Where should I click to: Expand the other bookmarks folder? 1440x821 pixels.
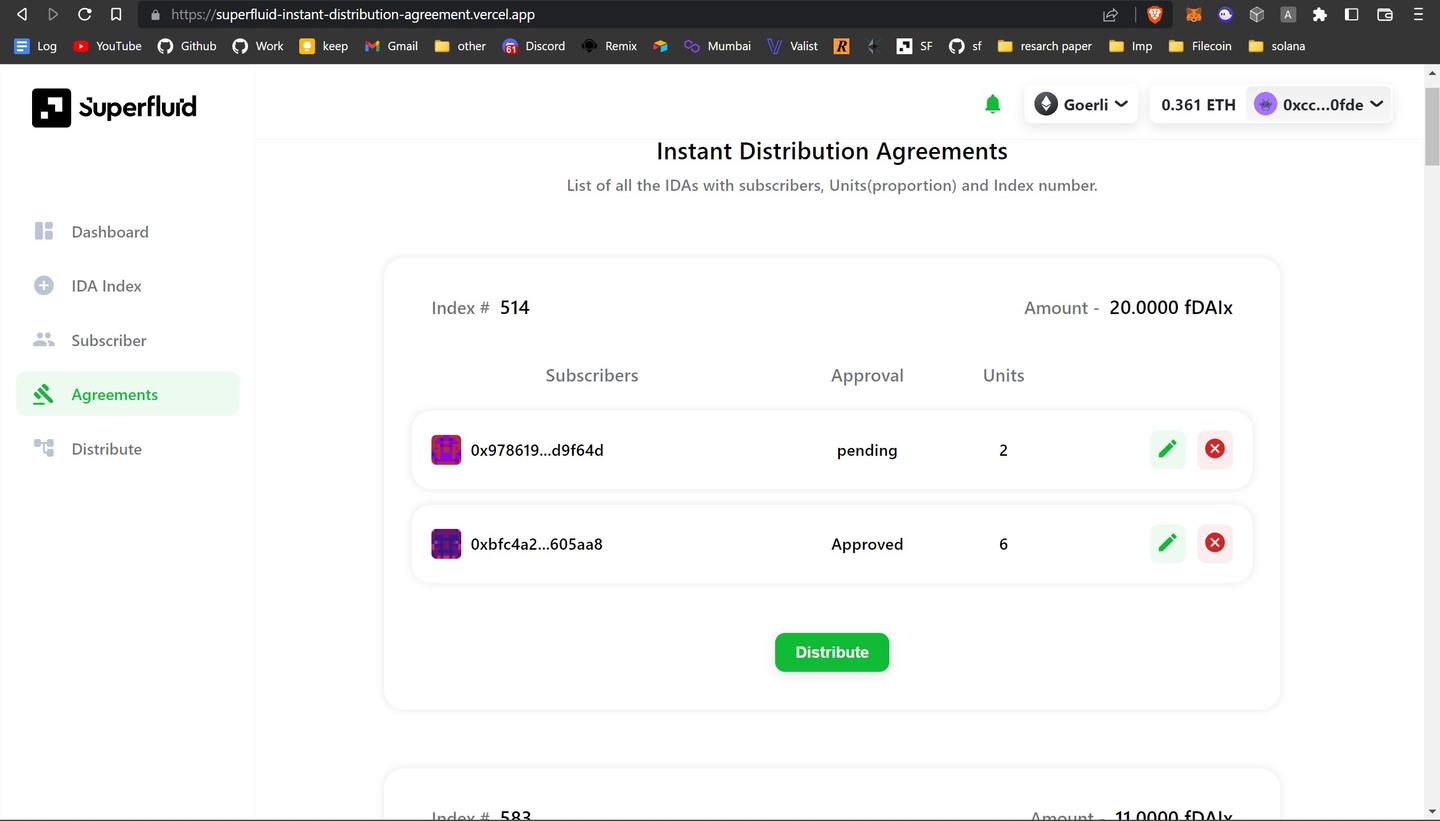click(460, 46)
